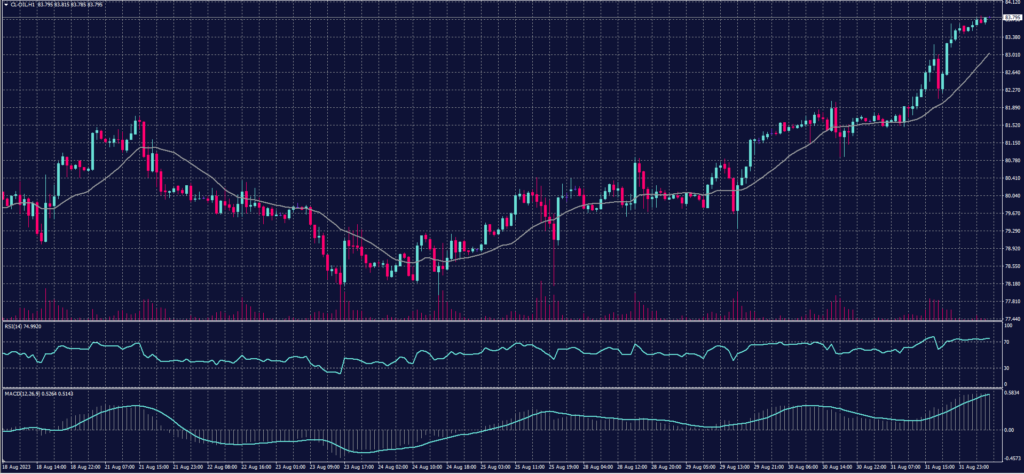The width and height of the screenshot is (1024, 474).
Task: Select the moving average line's right end
Action: point(989,53)
